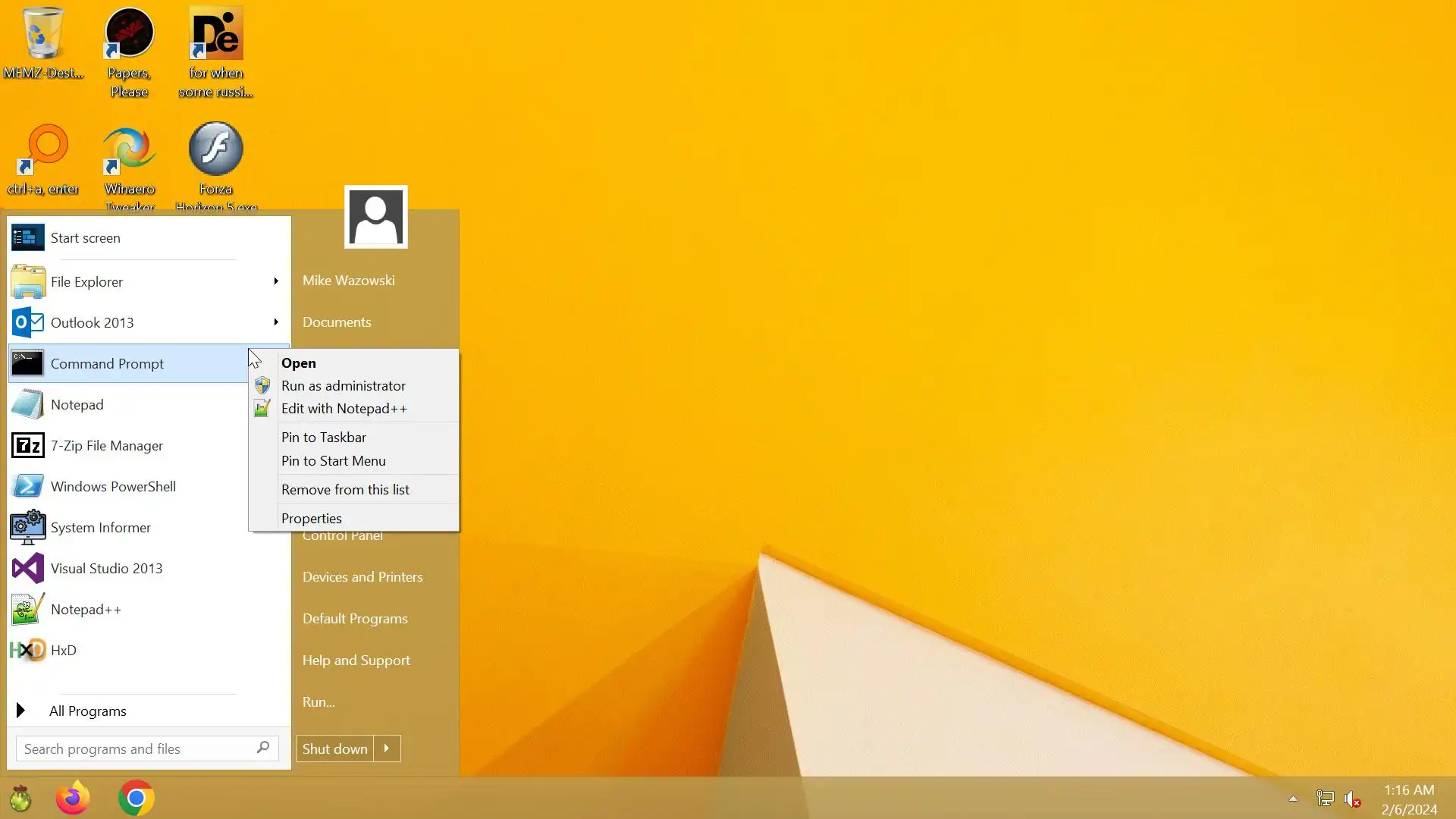Open System Informer from the list
This screenshot has width=1456, height=819.
point(100,528)
